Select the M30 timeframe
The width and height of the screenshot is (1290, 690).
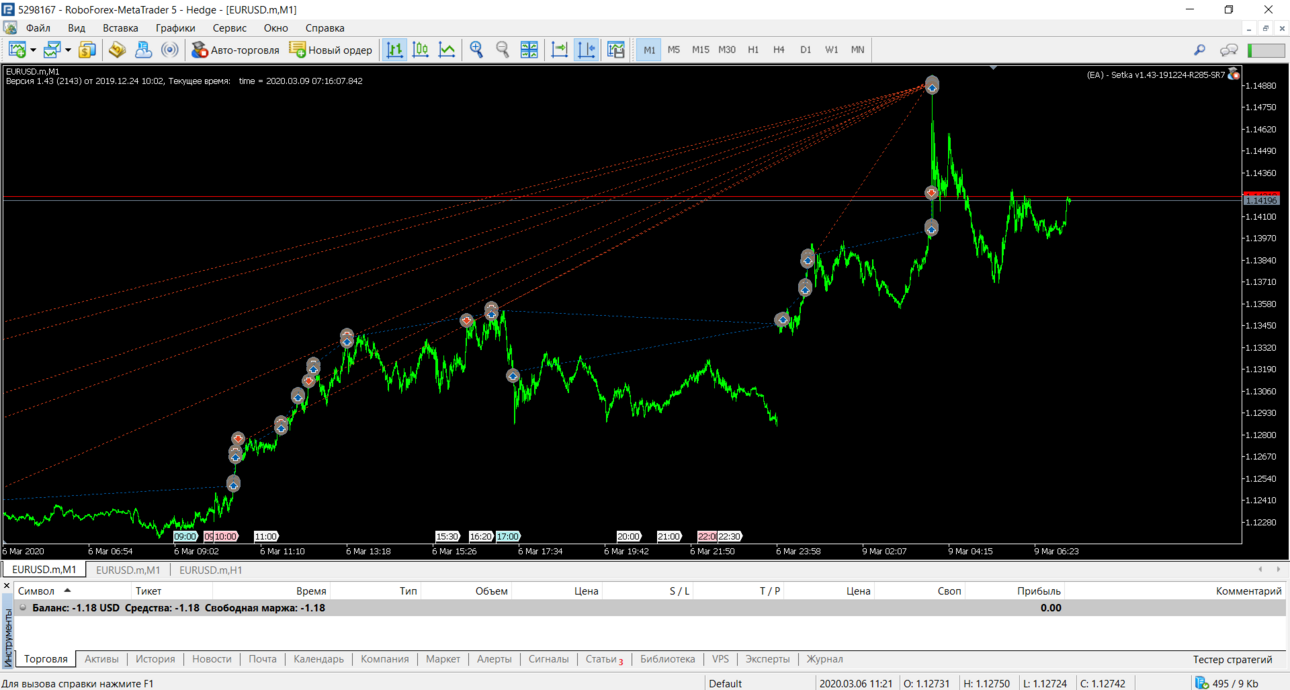pos(727,49)
